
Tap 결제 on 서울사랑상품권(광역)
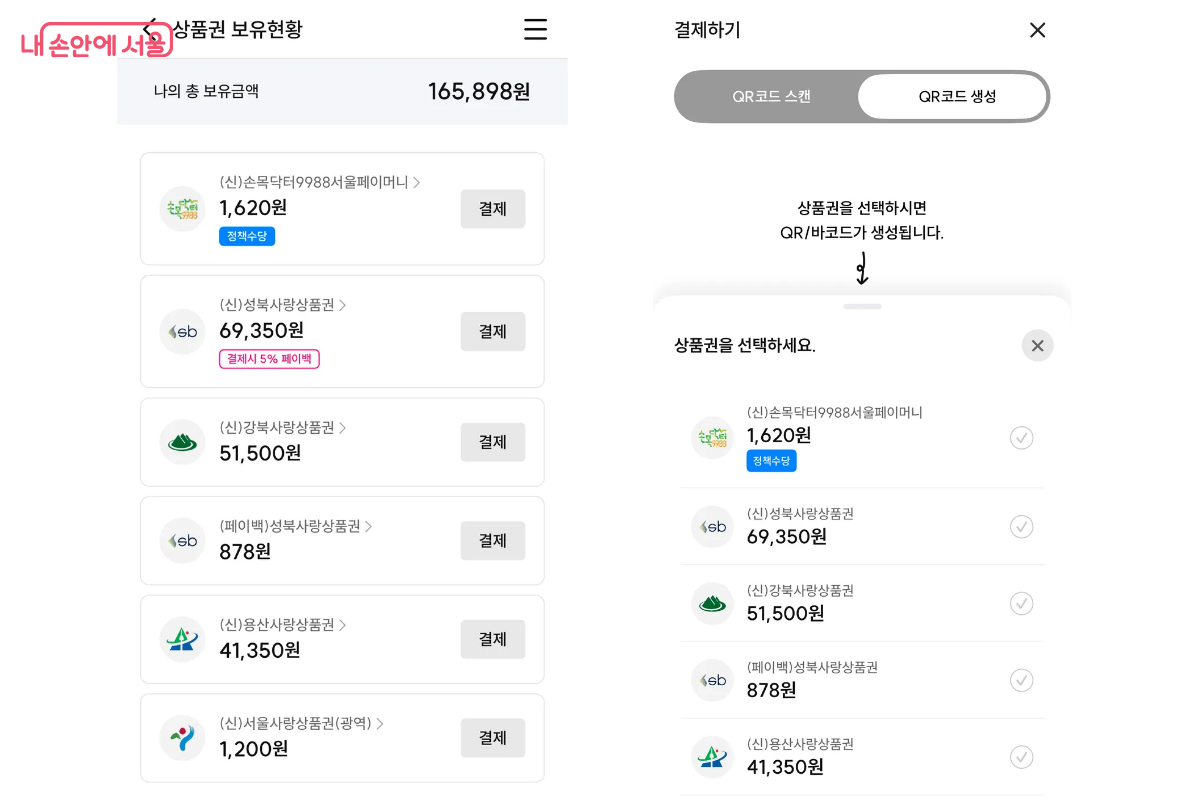pos(492,737)
